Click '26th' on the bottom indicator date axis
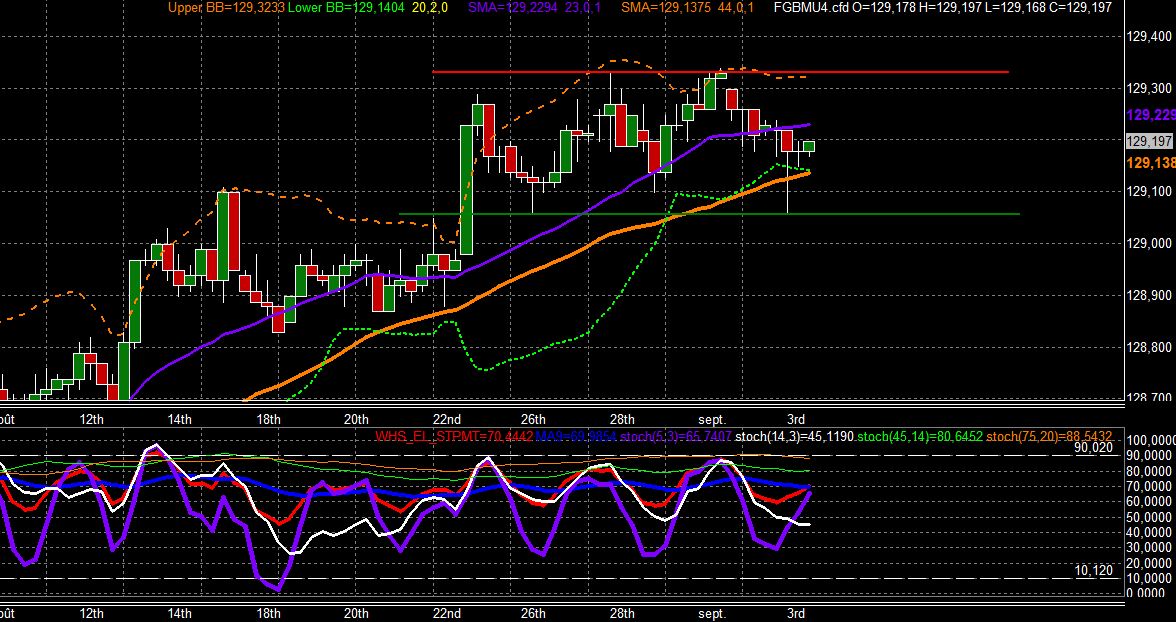 pyautogui.click(x=532, y=614)
